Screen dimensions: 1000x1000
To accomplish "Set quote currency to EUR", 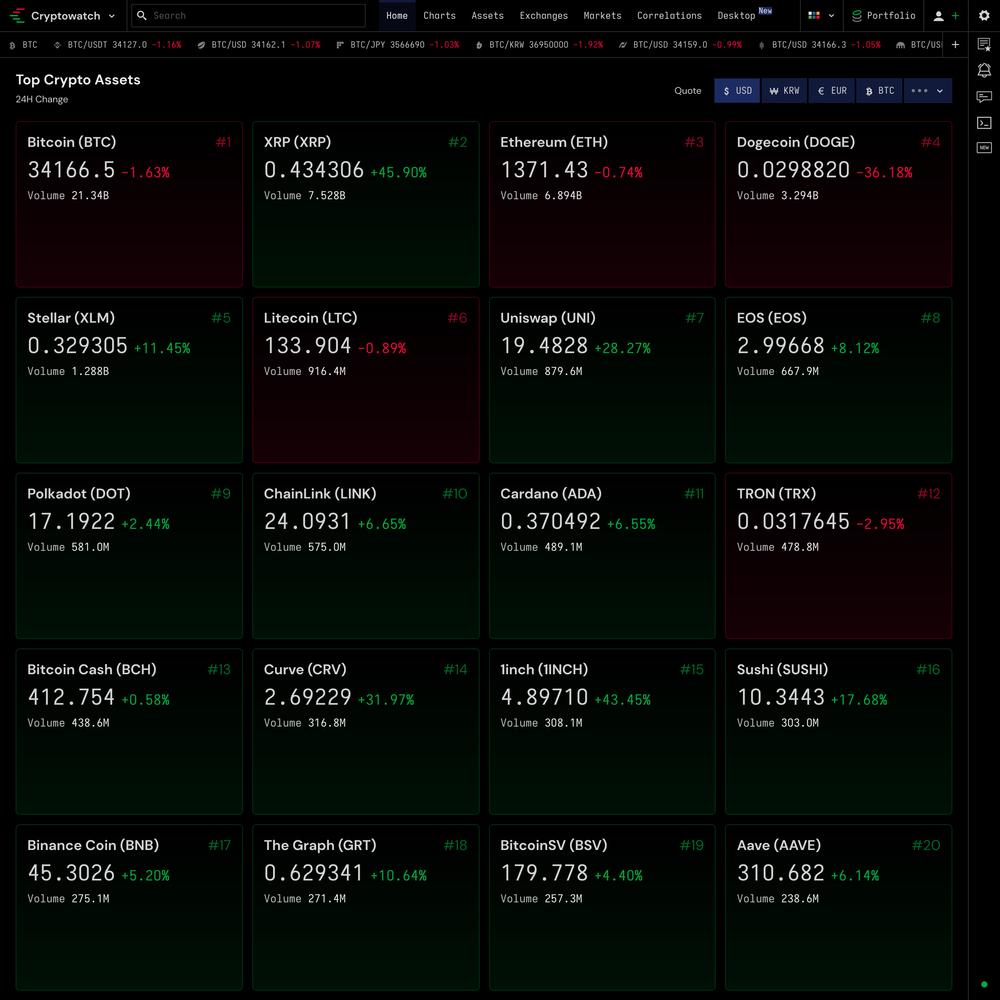I will (832, 91).
